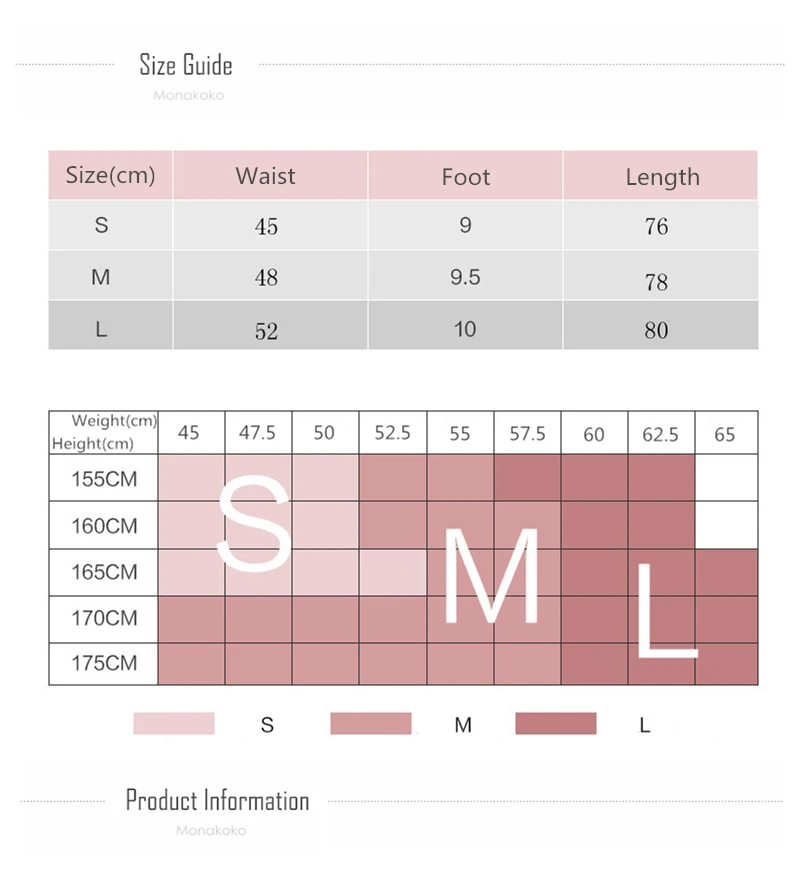
Task: Click the large white S in the chart
Action: [x=254, y=523]
